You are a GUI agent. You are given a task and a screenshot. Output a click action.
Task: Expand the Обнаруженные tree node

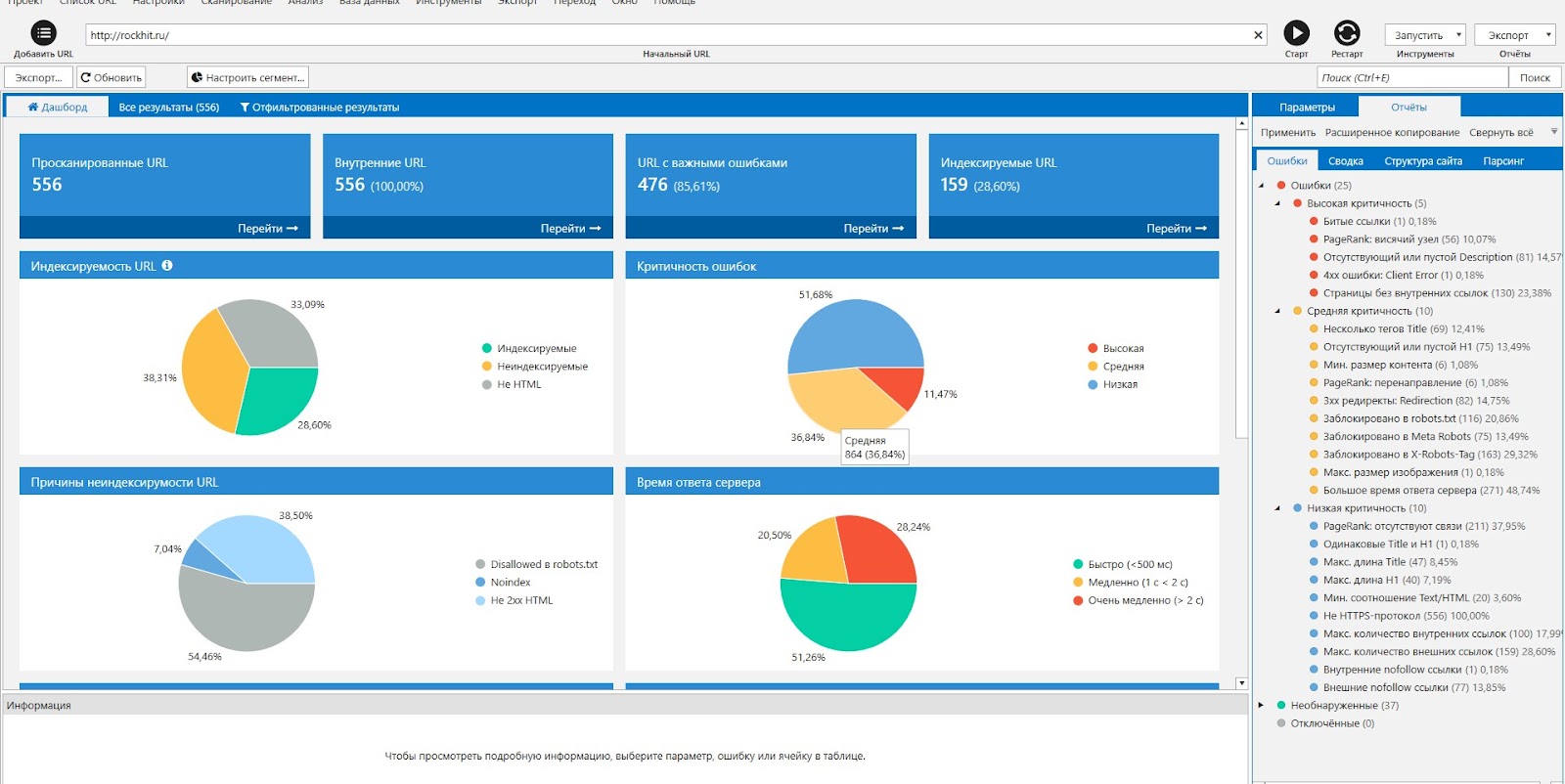pyautogui.click(x=1262, y=705)
